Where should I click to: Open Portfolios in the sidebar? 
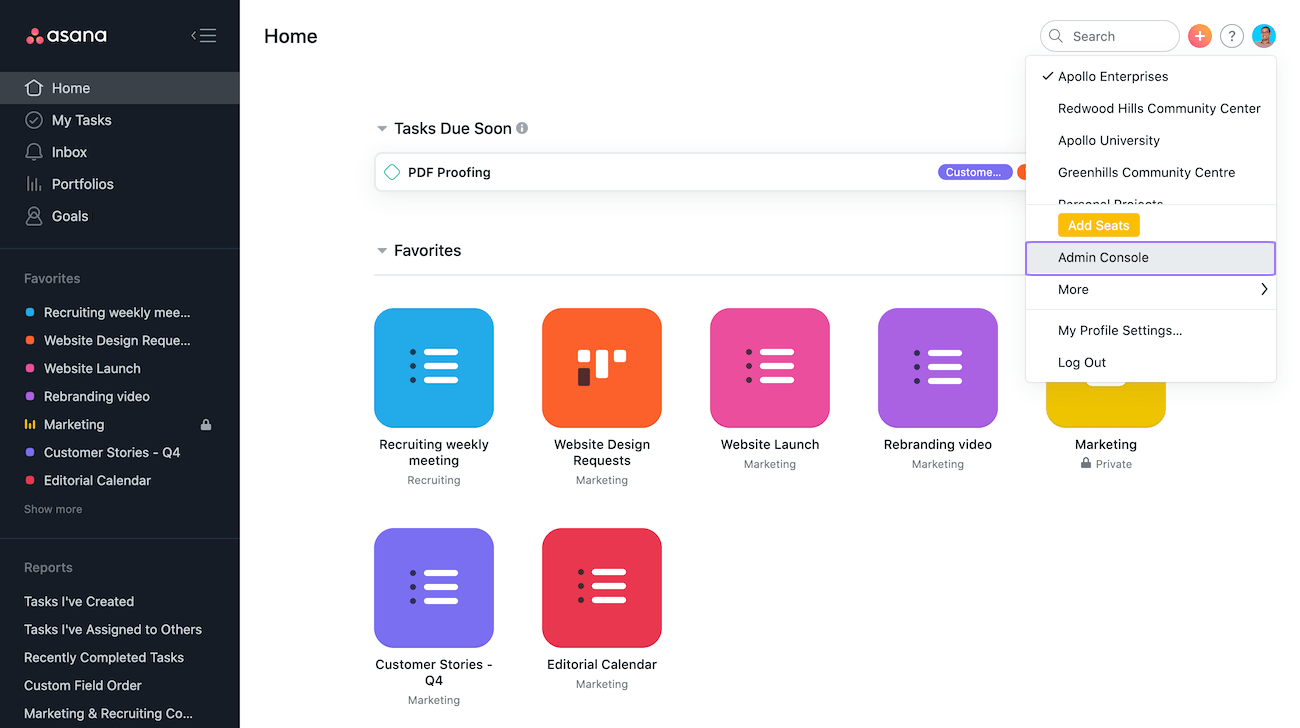click(x=120, y=184)
